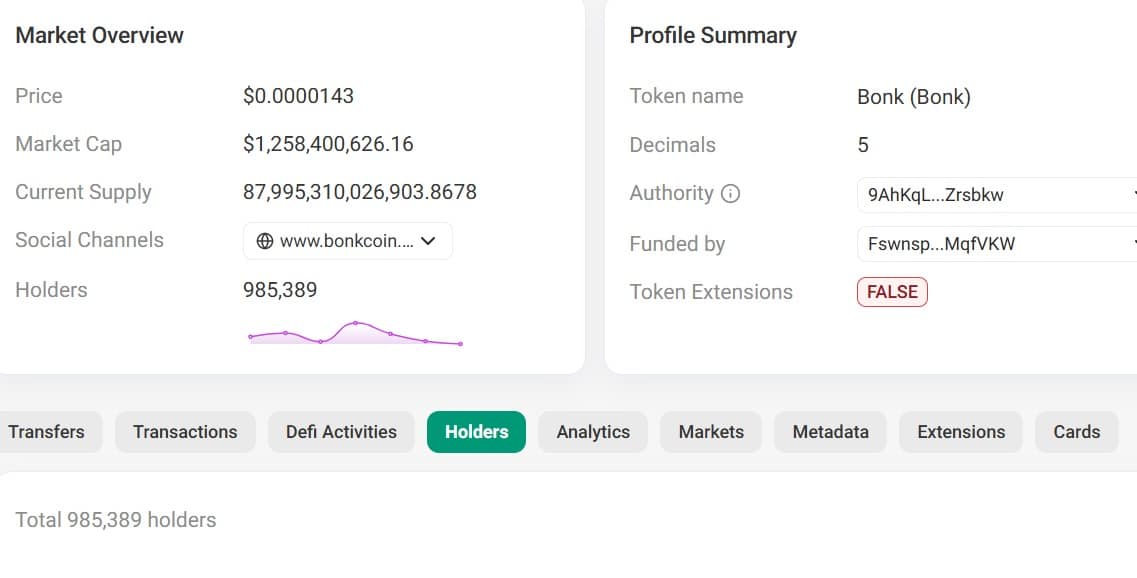Open the Cards tab
The height and width of the screenshot is (578, 1137).
click(x=1077, y=432)
